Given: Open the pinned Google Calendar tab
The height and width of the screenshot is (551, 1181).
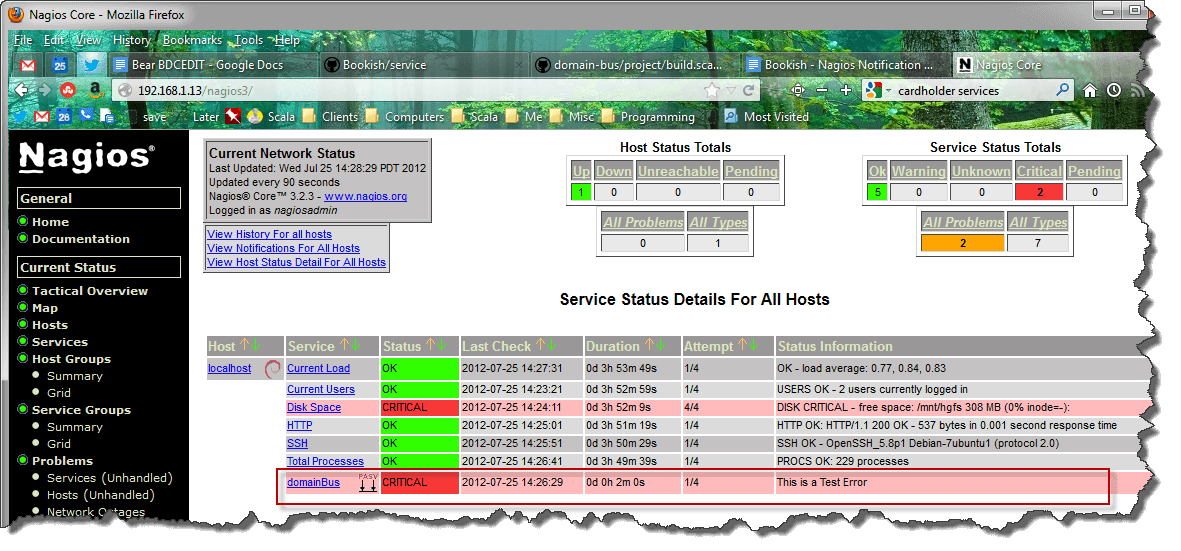Looking at the screenshot, I should [61, 65].
